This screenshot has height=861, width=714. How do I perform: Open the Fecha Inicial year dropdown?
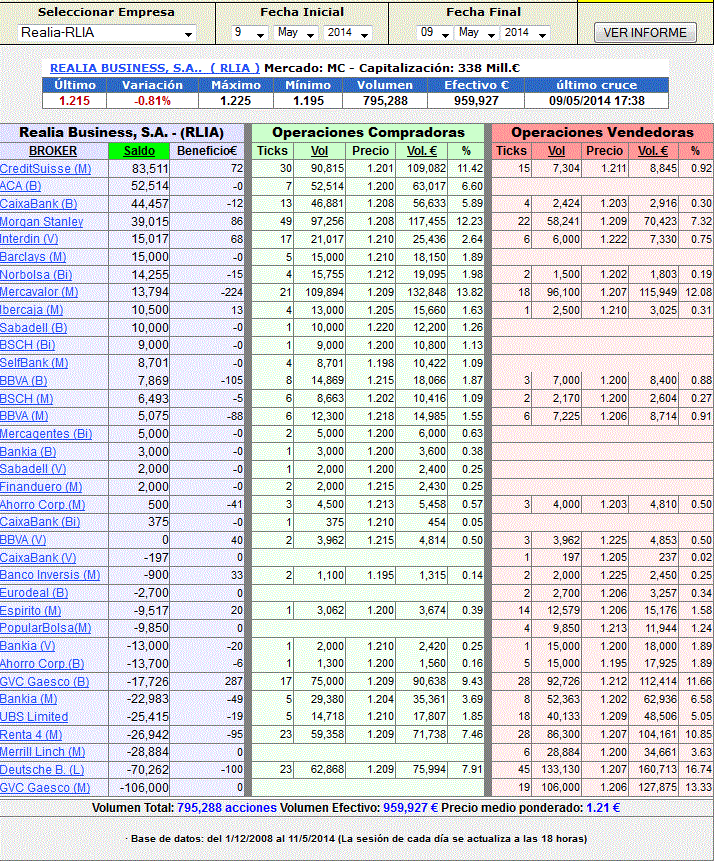(348, 33)
